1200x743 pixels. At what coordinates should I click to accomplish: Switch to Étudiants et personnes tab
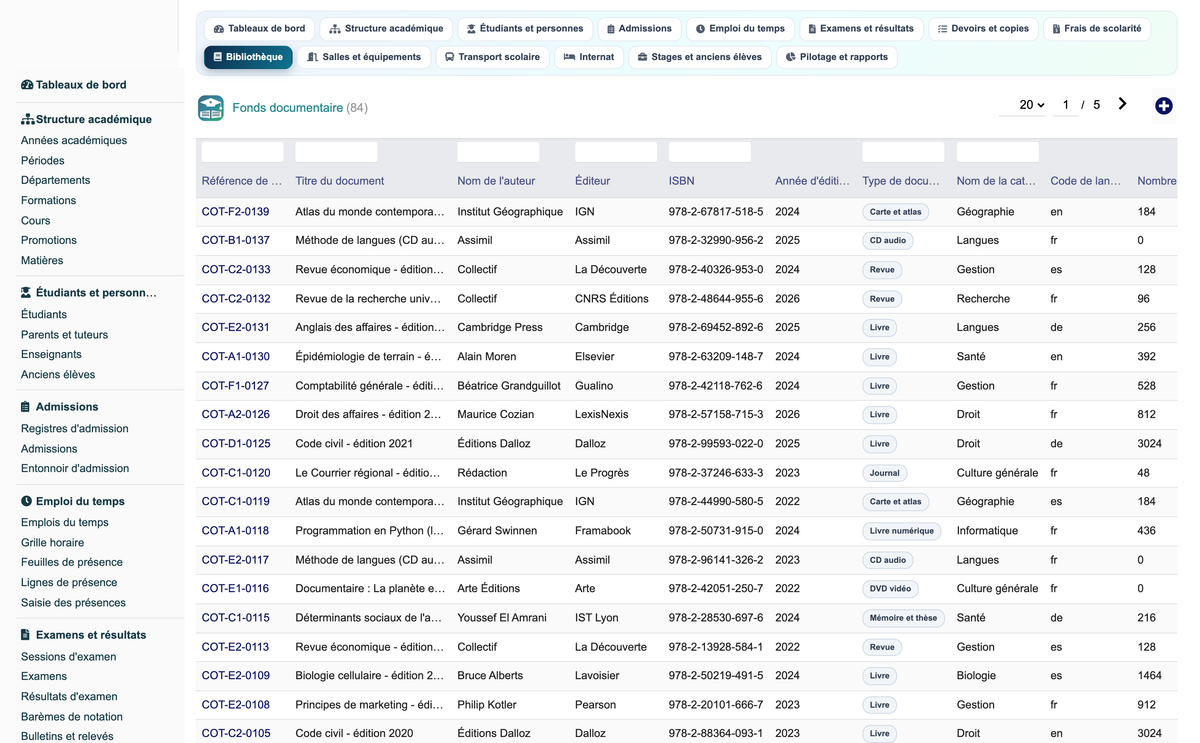tap(525, 29)
